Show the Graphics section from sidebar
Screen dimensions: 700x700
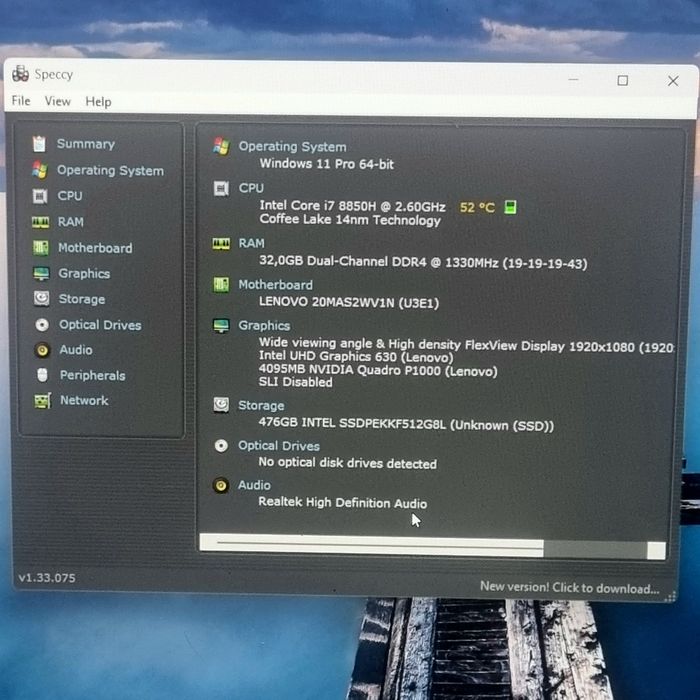tap(84, 273)
